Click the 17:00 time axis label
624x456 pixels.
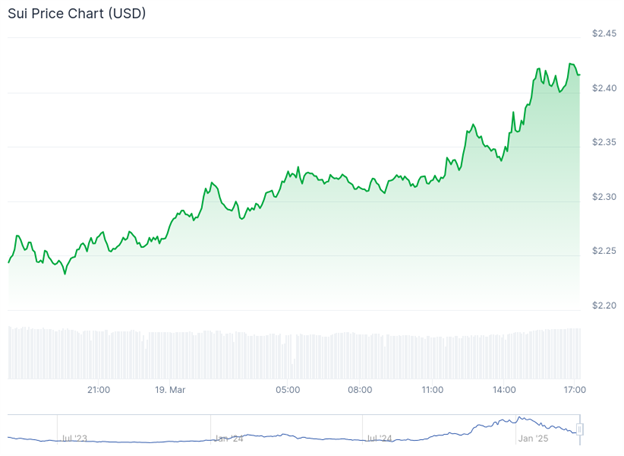(574, 389)
